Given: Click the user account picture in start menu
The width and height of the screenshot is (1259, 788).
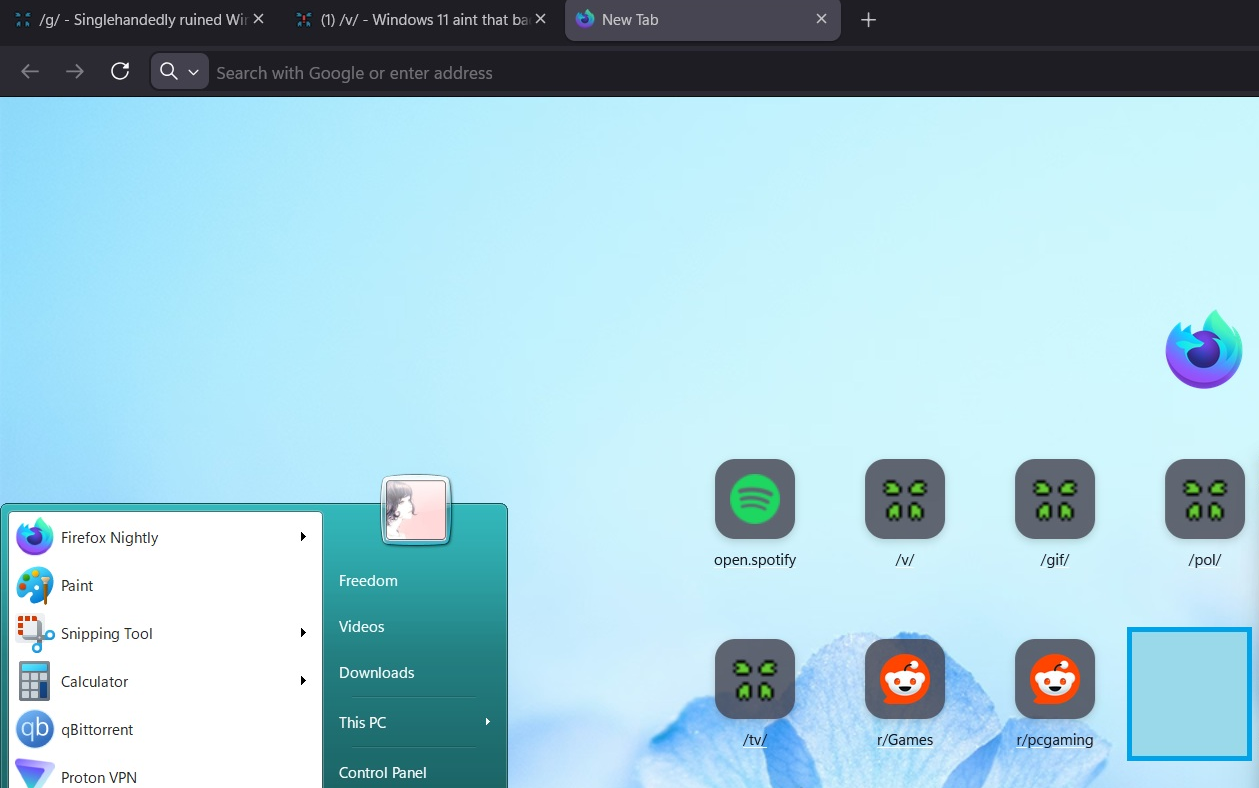Looking at the screenshot, I should tap(416, 510).
